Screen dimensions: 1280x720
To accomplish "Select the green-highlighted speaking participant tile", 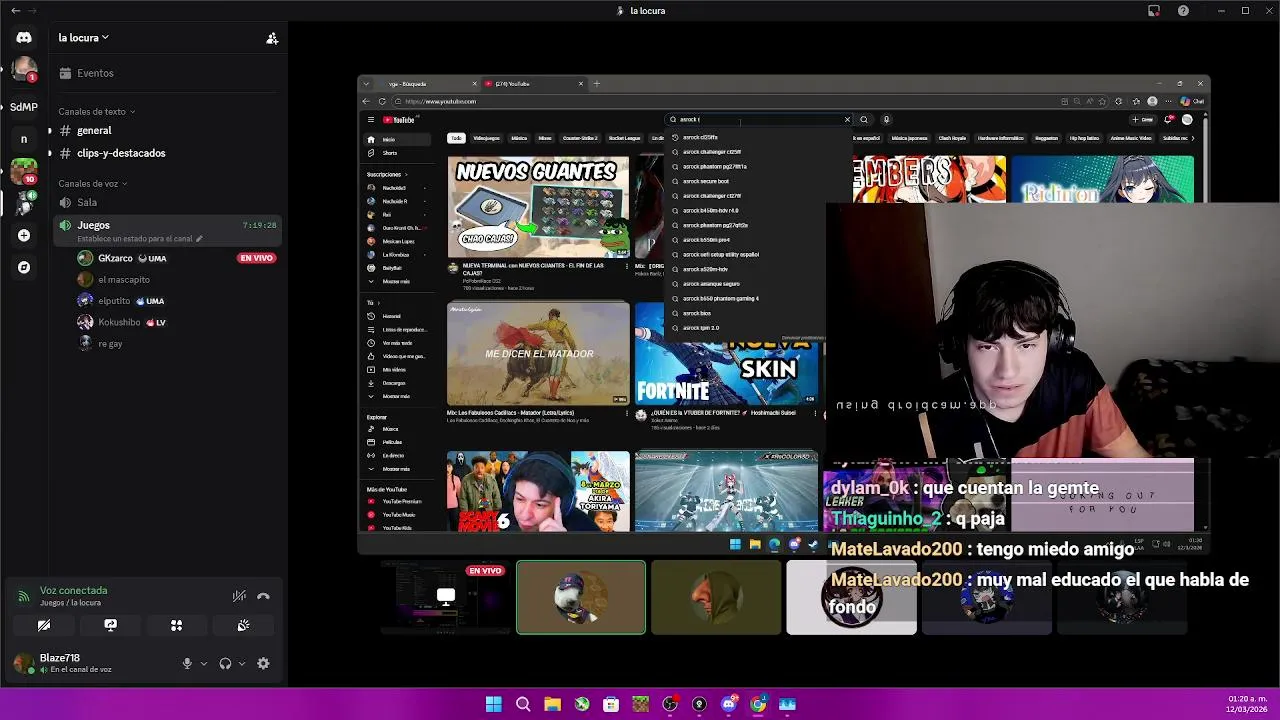I will pos(581,598).
